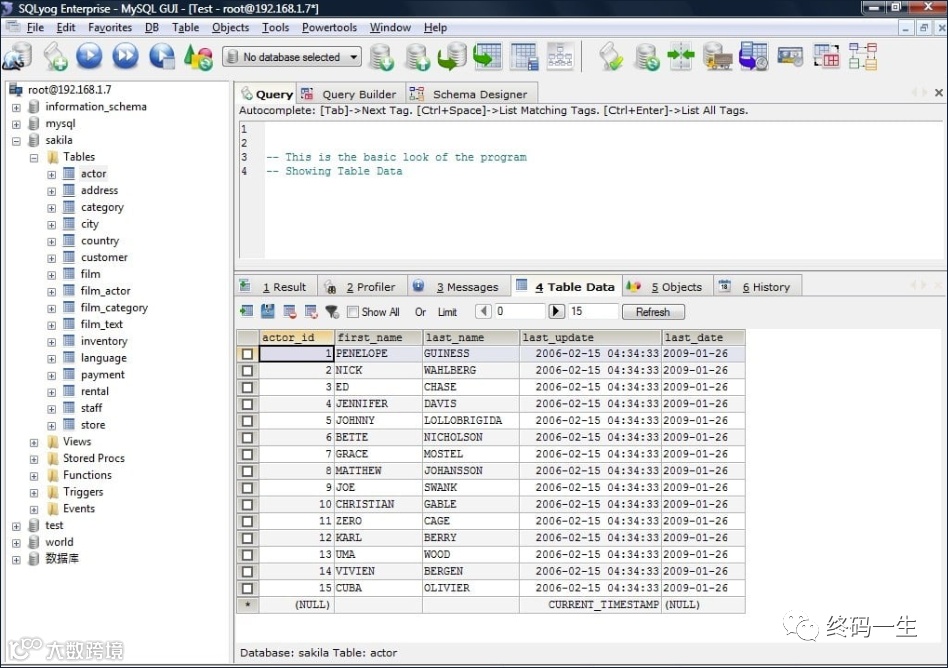The height and width of the screenshot is (668, 948).
Task: Switch to the 3 Messages tab
Action: (458, 287)
